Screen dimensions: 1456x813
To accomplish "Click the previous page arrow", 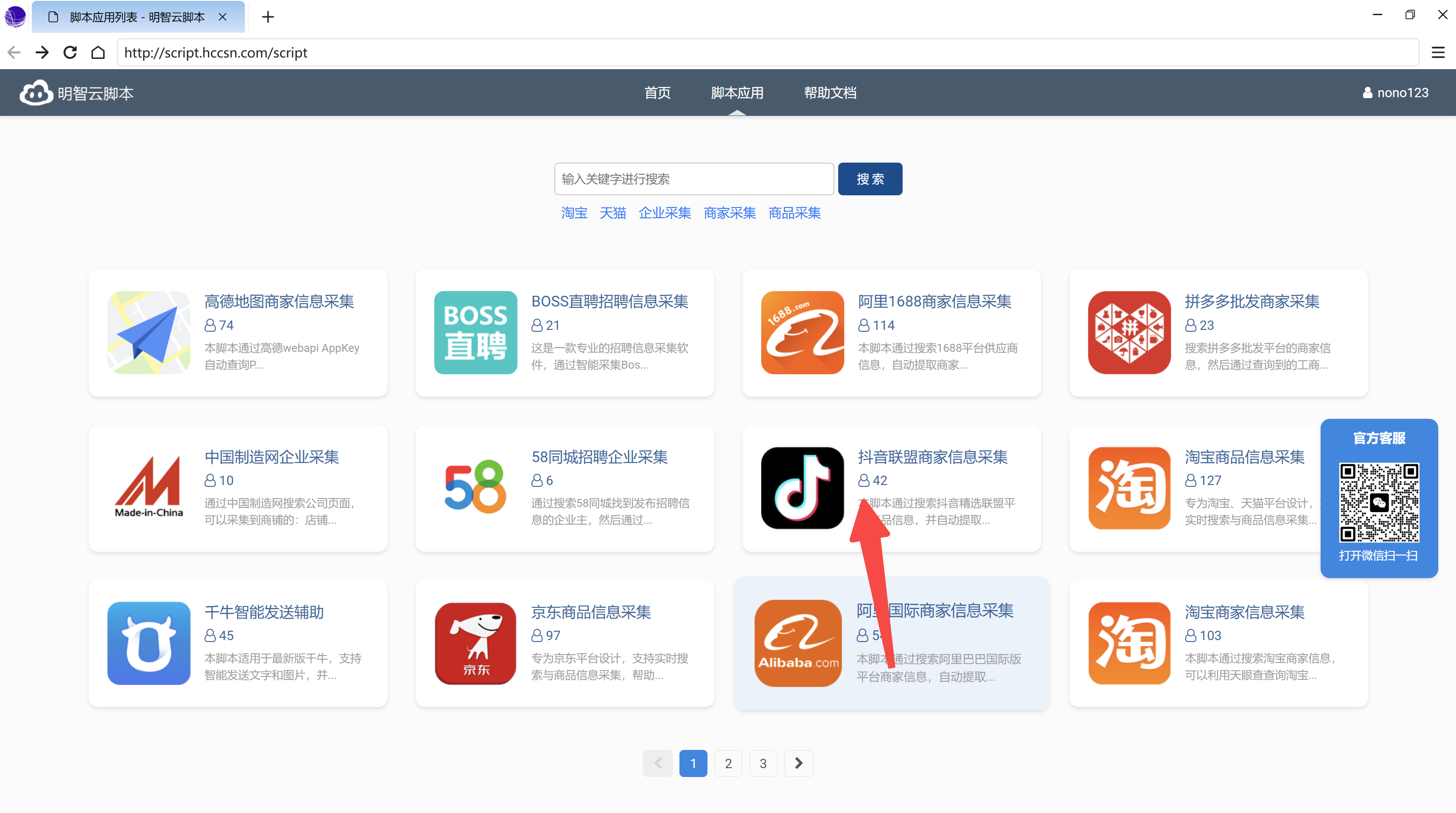I will click(x=658, y=763).
